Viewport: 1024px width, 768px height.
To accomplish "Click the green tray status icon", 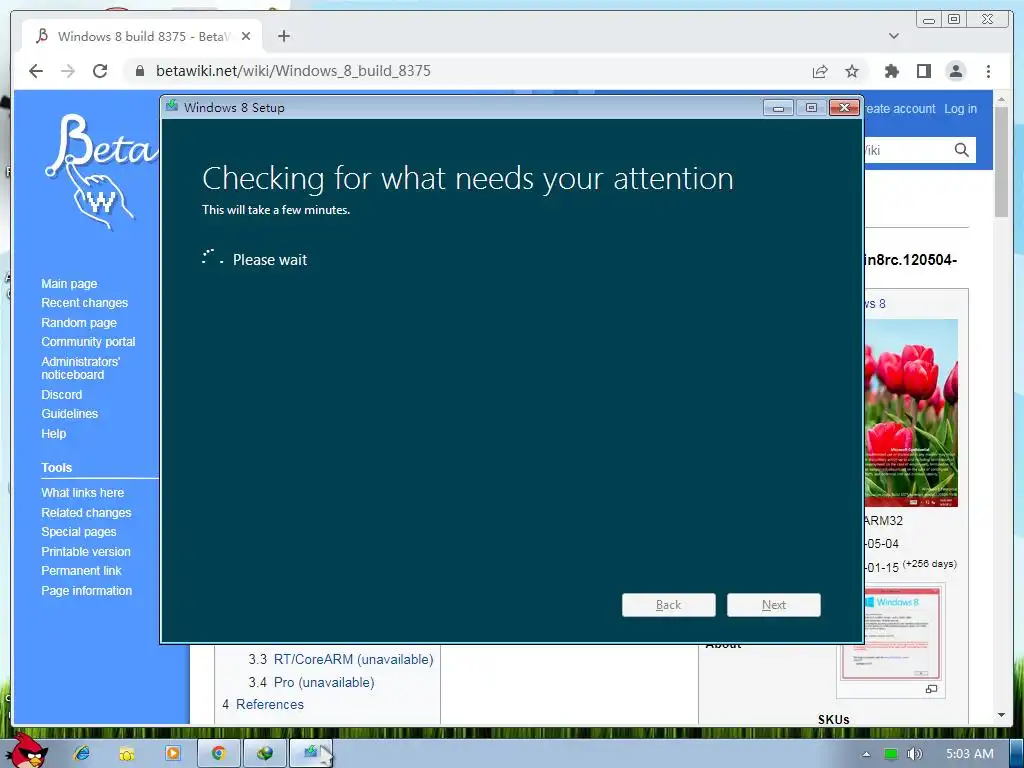I will tap(890, 754).
